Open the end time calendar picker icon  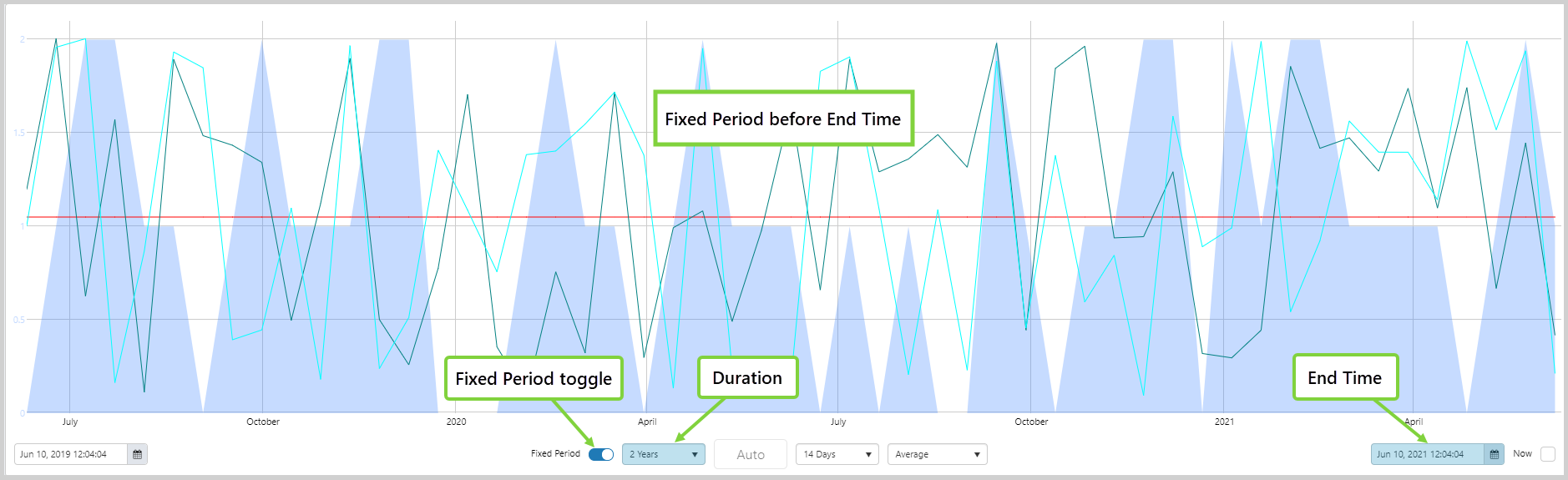click(1494, 454)
